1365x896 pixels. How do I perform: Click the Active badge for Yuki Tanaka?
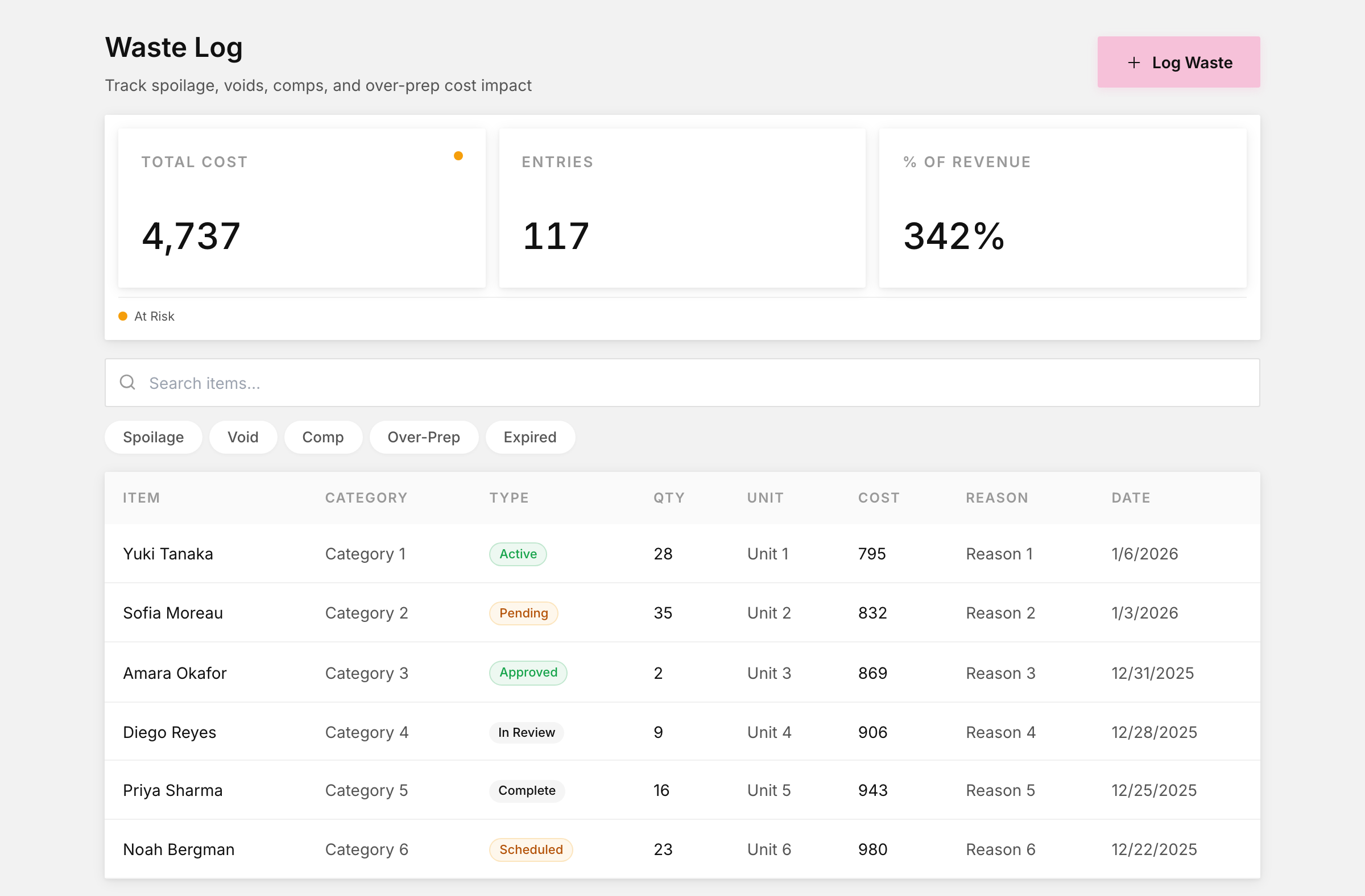click(518, 554)
